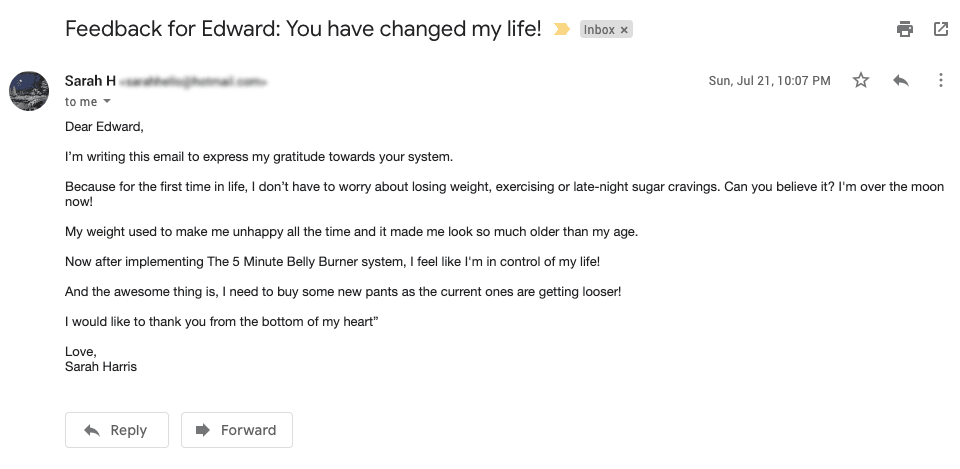Click Sarah H's profile avatar
This screenshot has height=469, width=960.
pyautogui.click(x=30, y=91)
